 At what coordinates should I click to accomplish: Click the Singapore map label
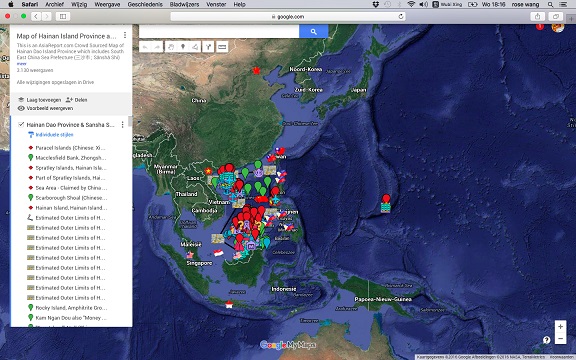click(199, 263)
